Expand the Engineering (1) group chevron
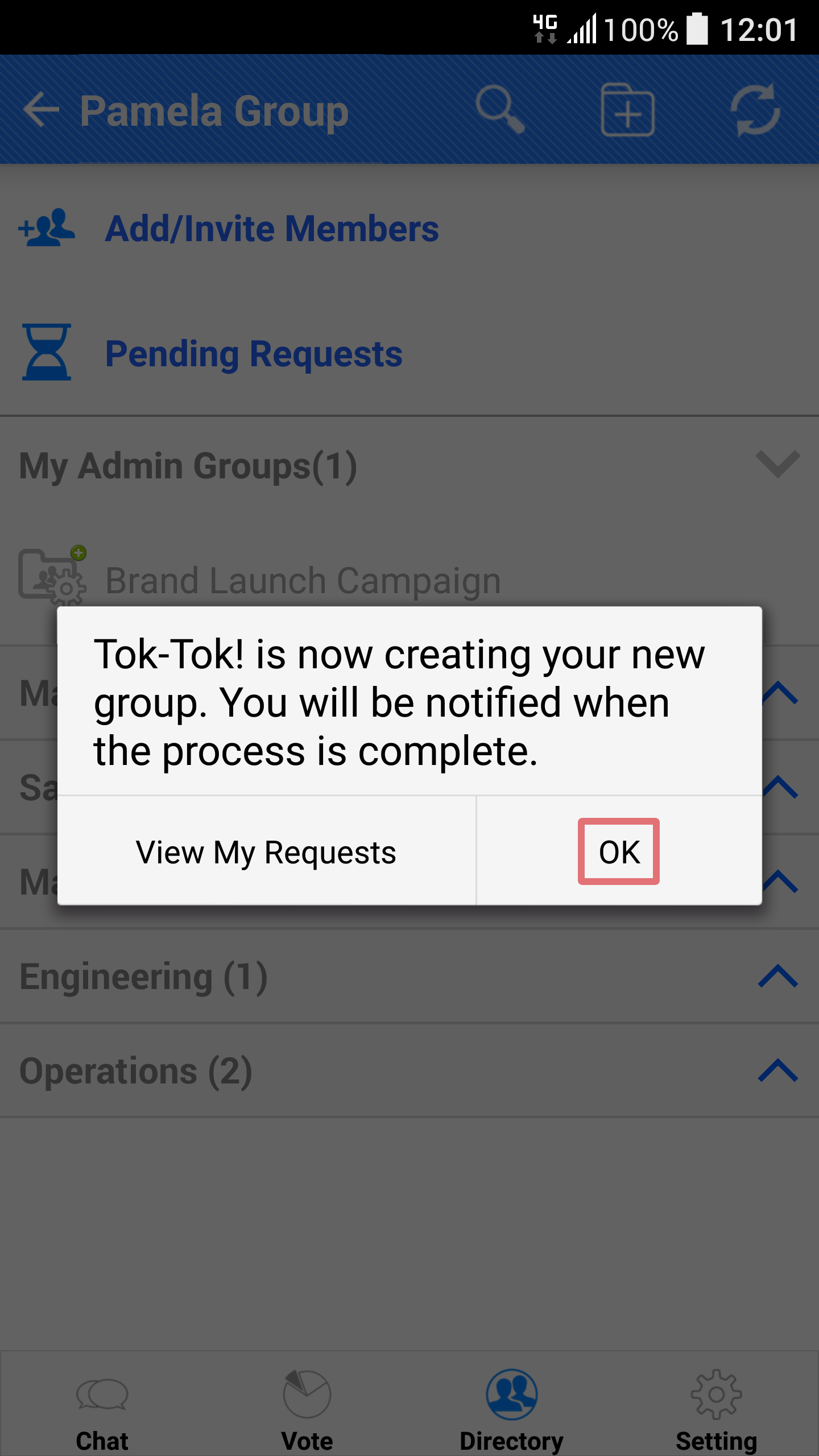The width and height of the screenshot is (819, 1456). [x=778, y=976]
